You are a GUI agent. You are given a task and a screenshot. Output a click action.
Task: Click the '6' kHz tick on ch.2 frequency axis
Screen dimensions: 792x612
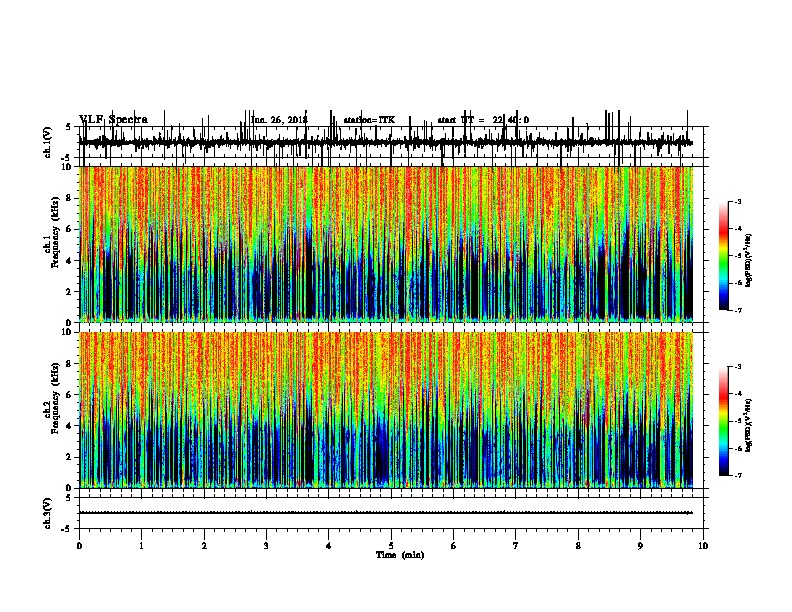(70, 395)
